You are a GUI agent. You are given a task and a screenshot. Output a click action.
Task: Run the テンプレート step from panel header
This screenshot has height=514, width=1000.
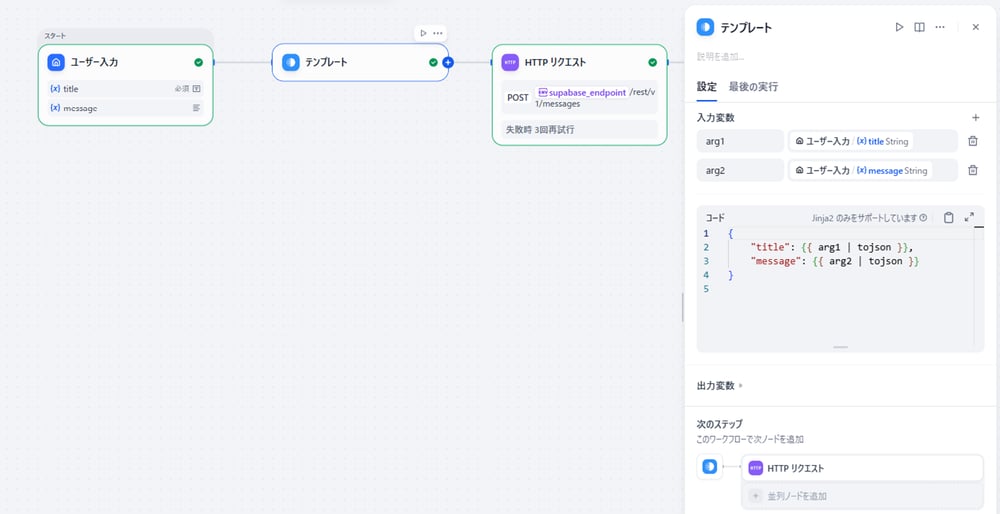click(x=899, y=27)
